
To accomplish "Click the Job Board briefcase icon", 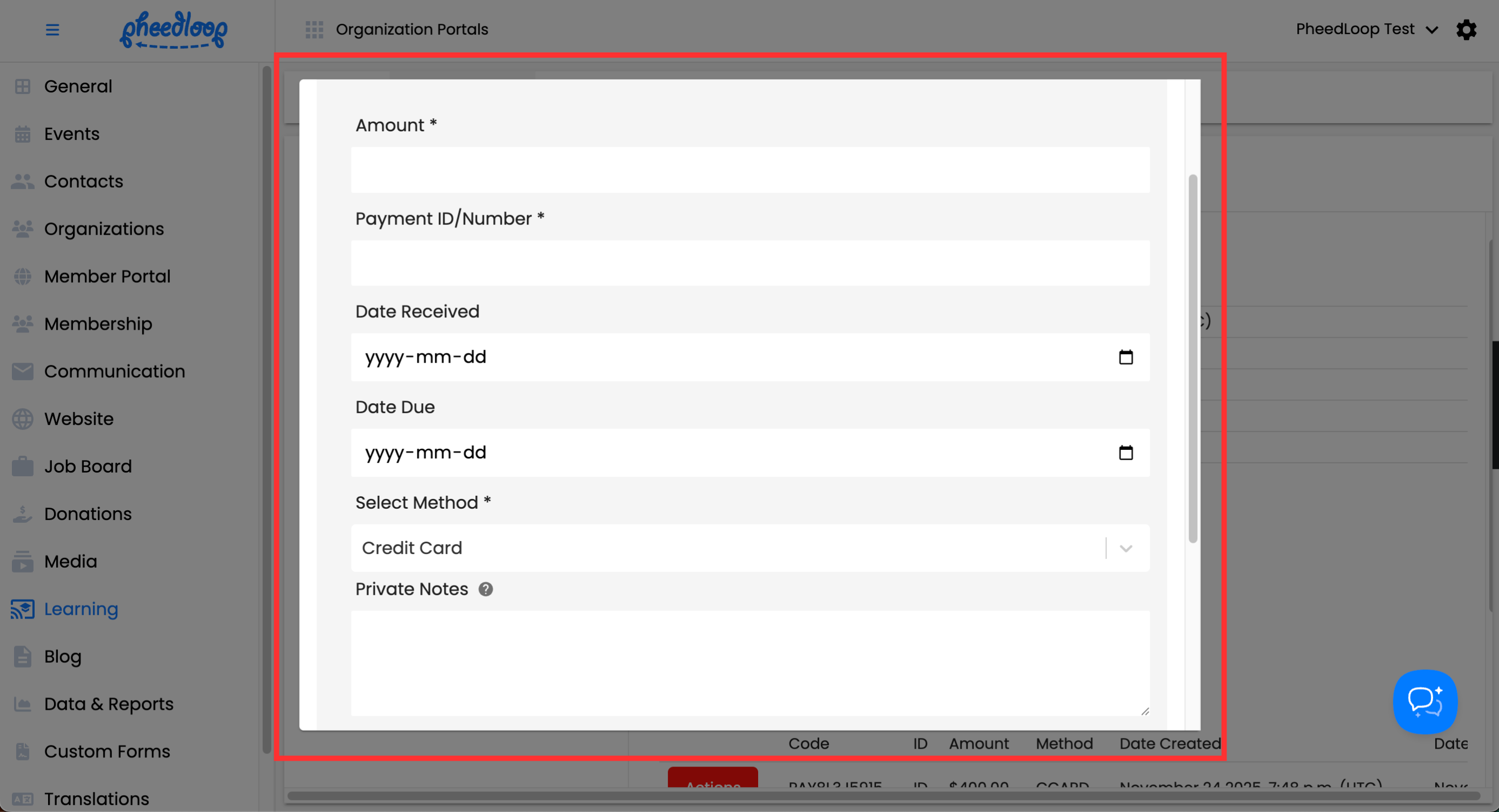I will point(23,467).
